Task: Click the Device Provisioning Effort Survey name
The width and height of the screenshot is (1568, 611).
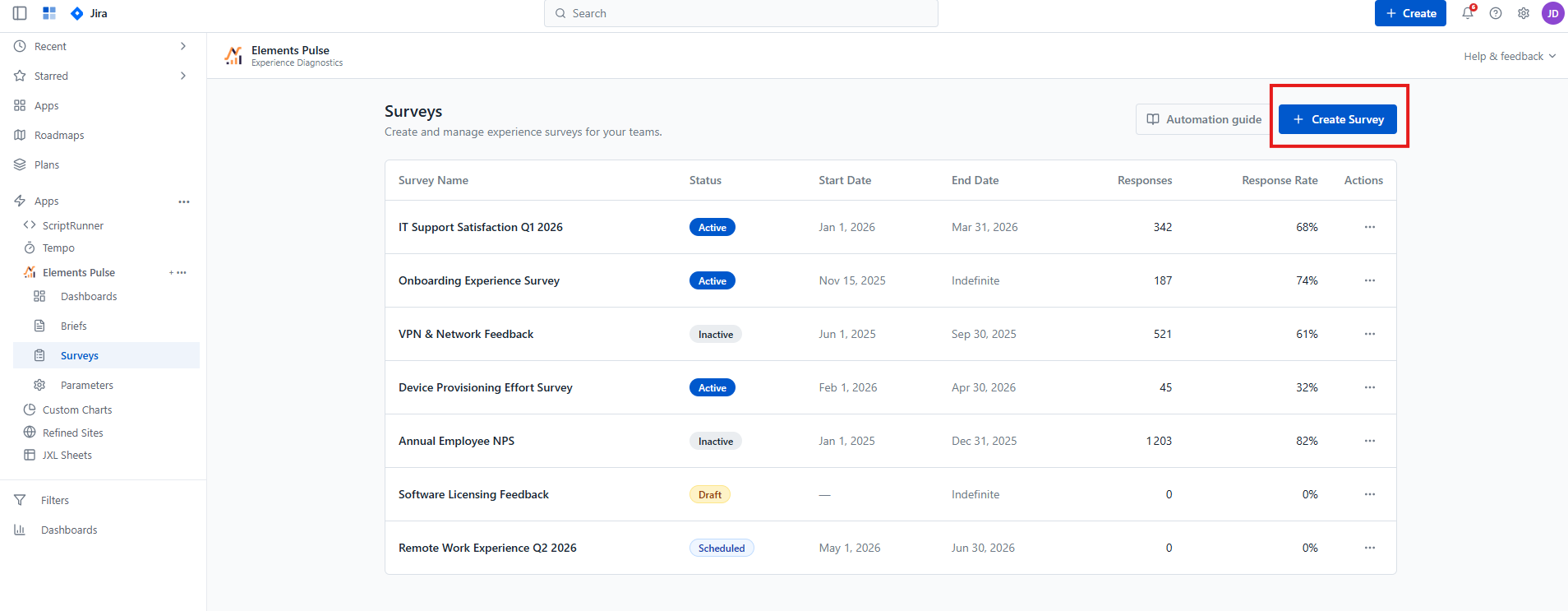Action: 486,387
